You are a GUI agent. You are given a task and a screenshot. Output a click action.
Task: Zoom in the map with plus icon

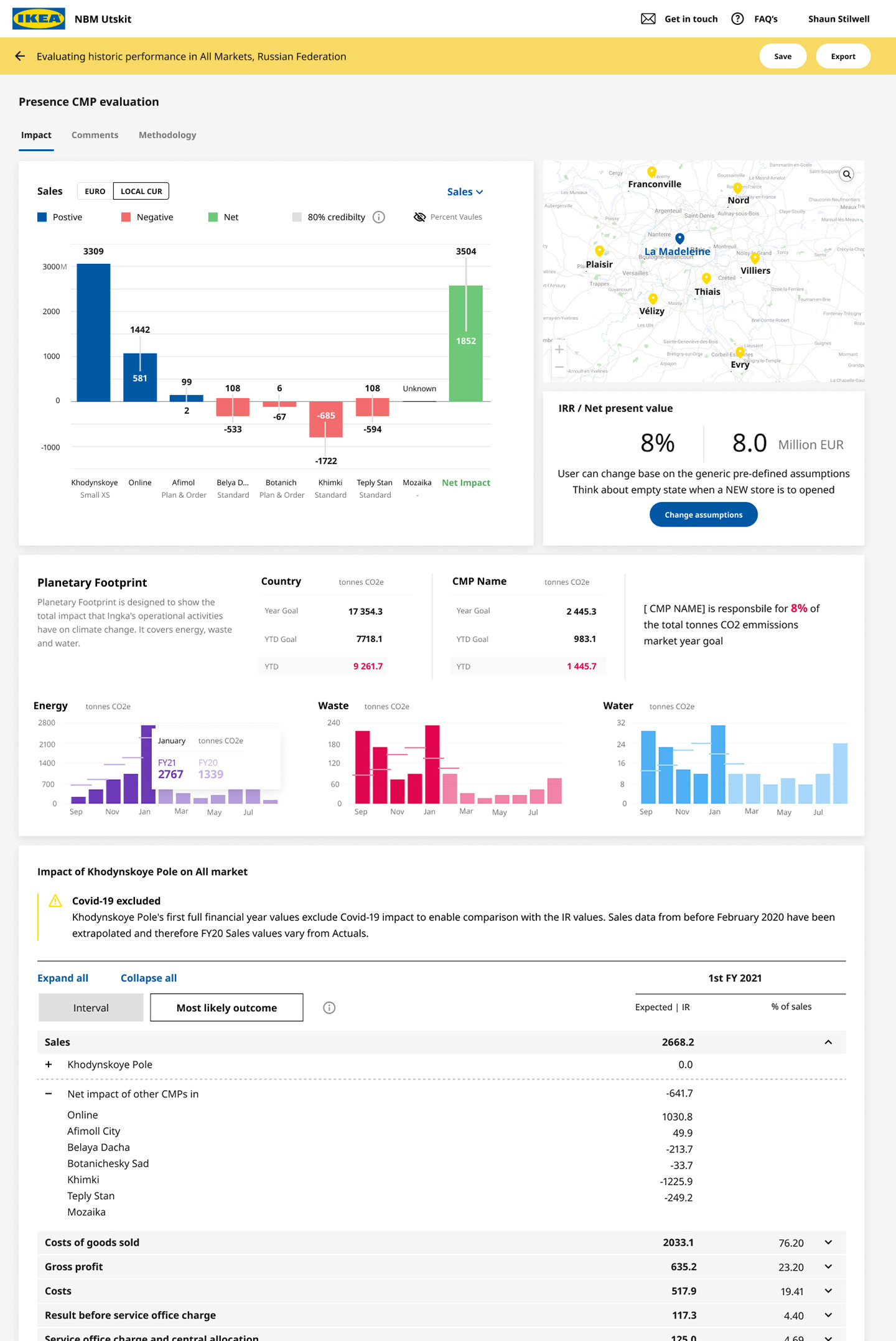click(559, 349)
